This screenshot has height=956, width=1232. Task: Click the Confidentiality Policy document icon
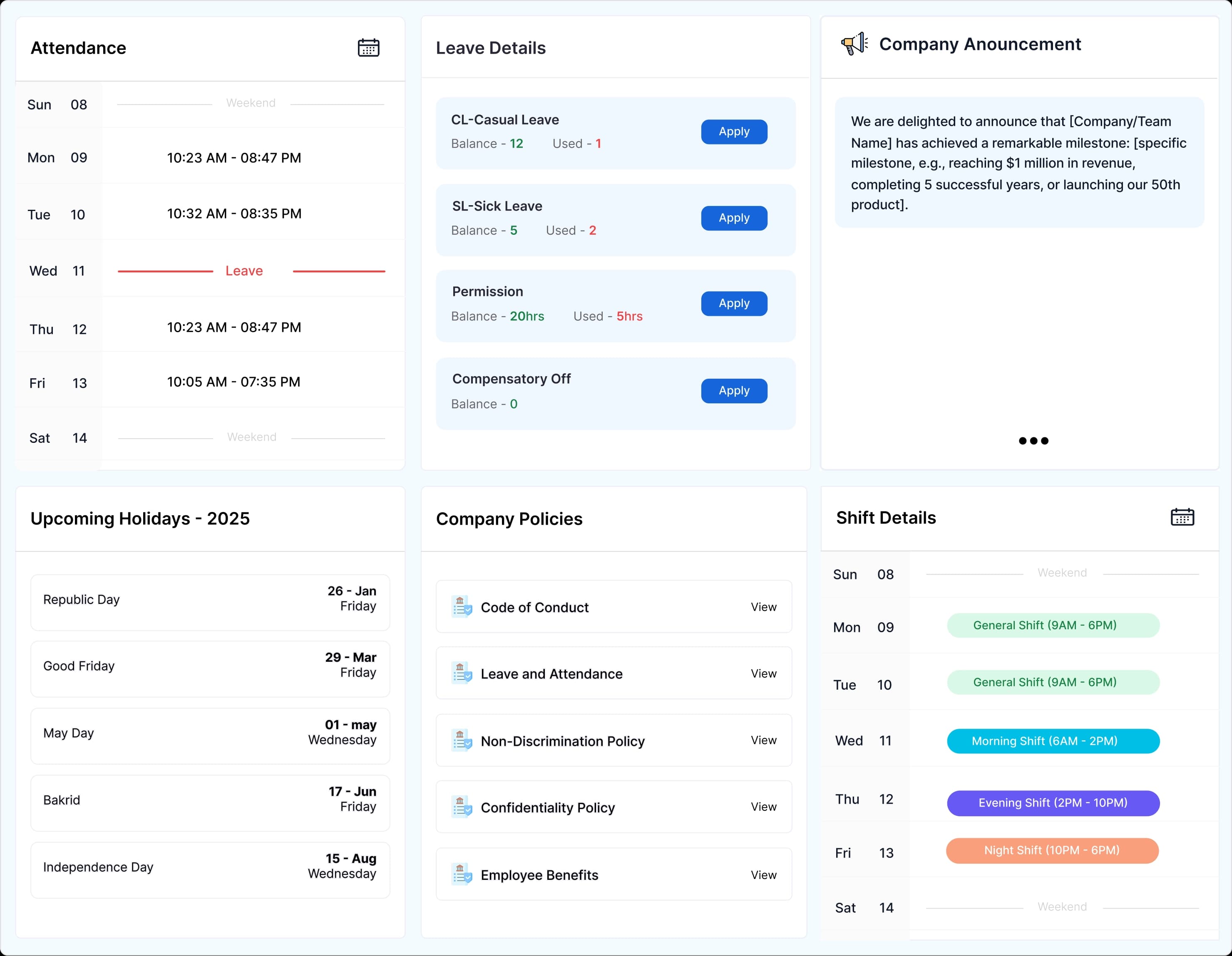click(462, 807)
